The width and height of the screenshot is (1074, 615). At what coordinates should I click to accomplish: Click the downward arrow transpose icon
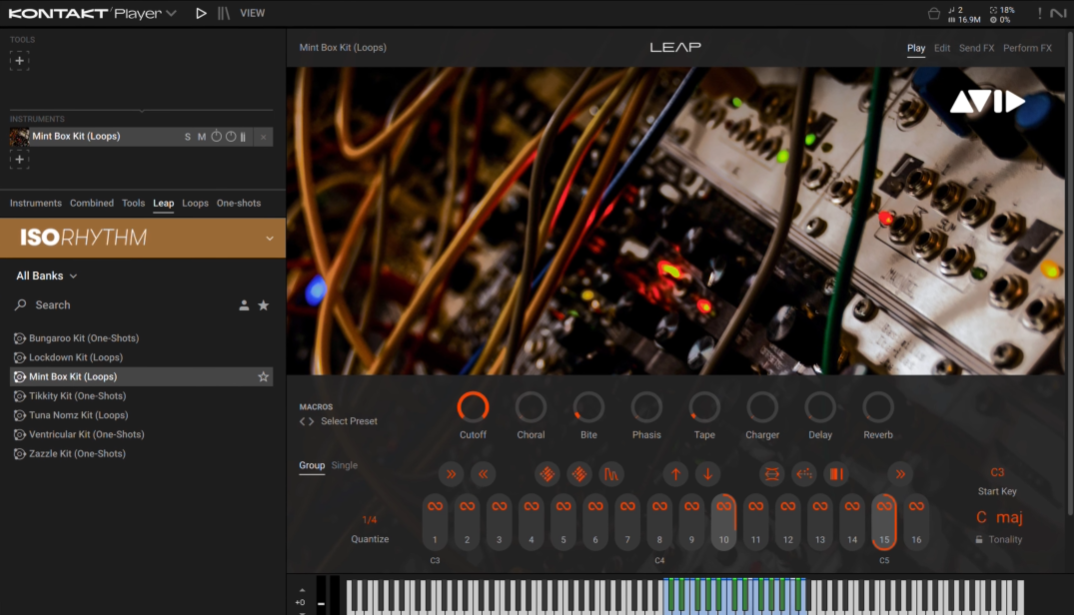pos(707,474)
